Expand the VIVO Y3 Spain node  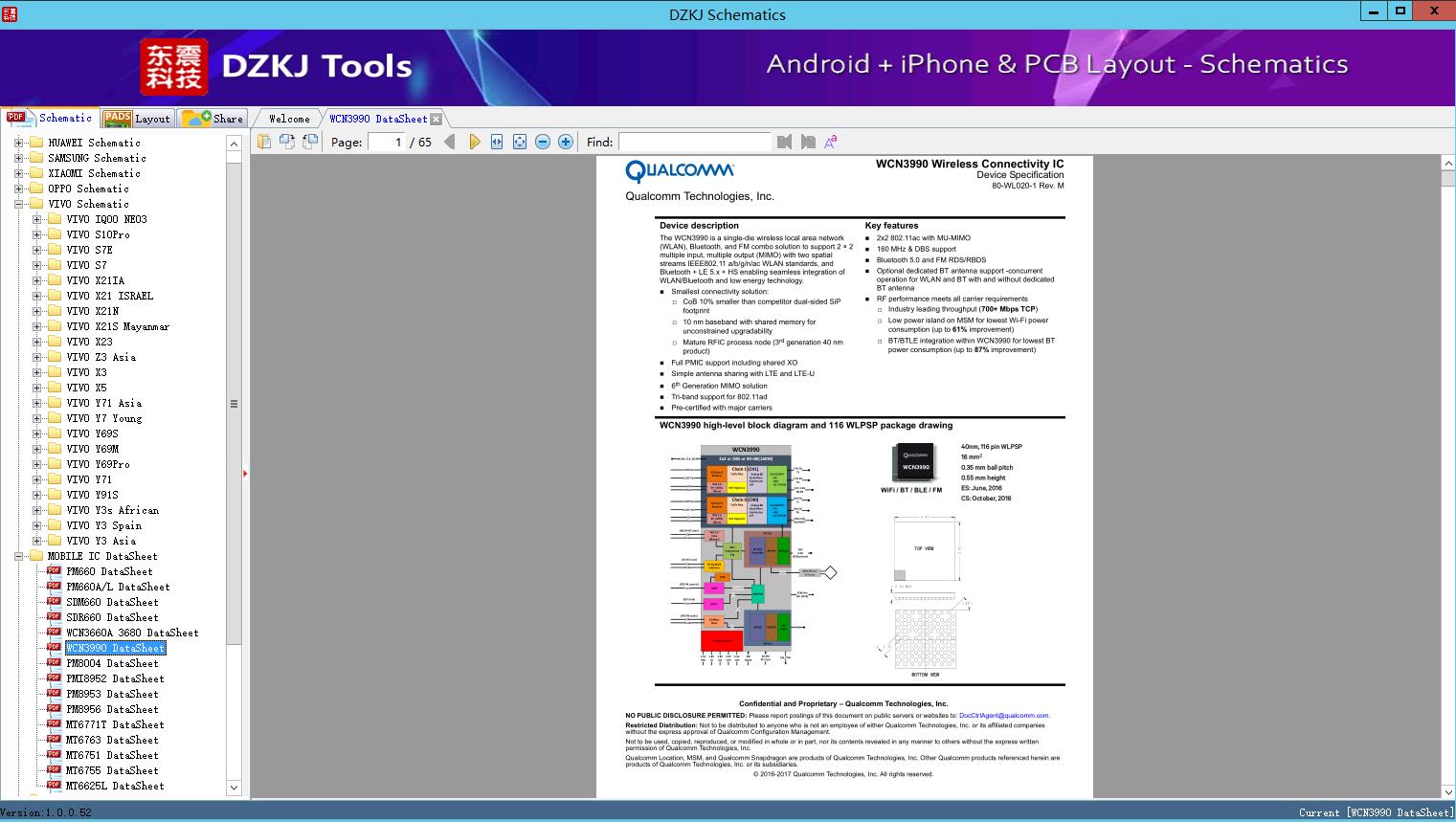click(x=36, y=525)
